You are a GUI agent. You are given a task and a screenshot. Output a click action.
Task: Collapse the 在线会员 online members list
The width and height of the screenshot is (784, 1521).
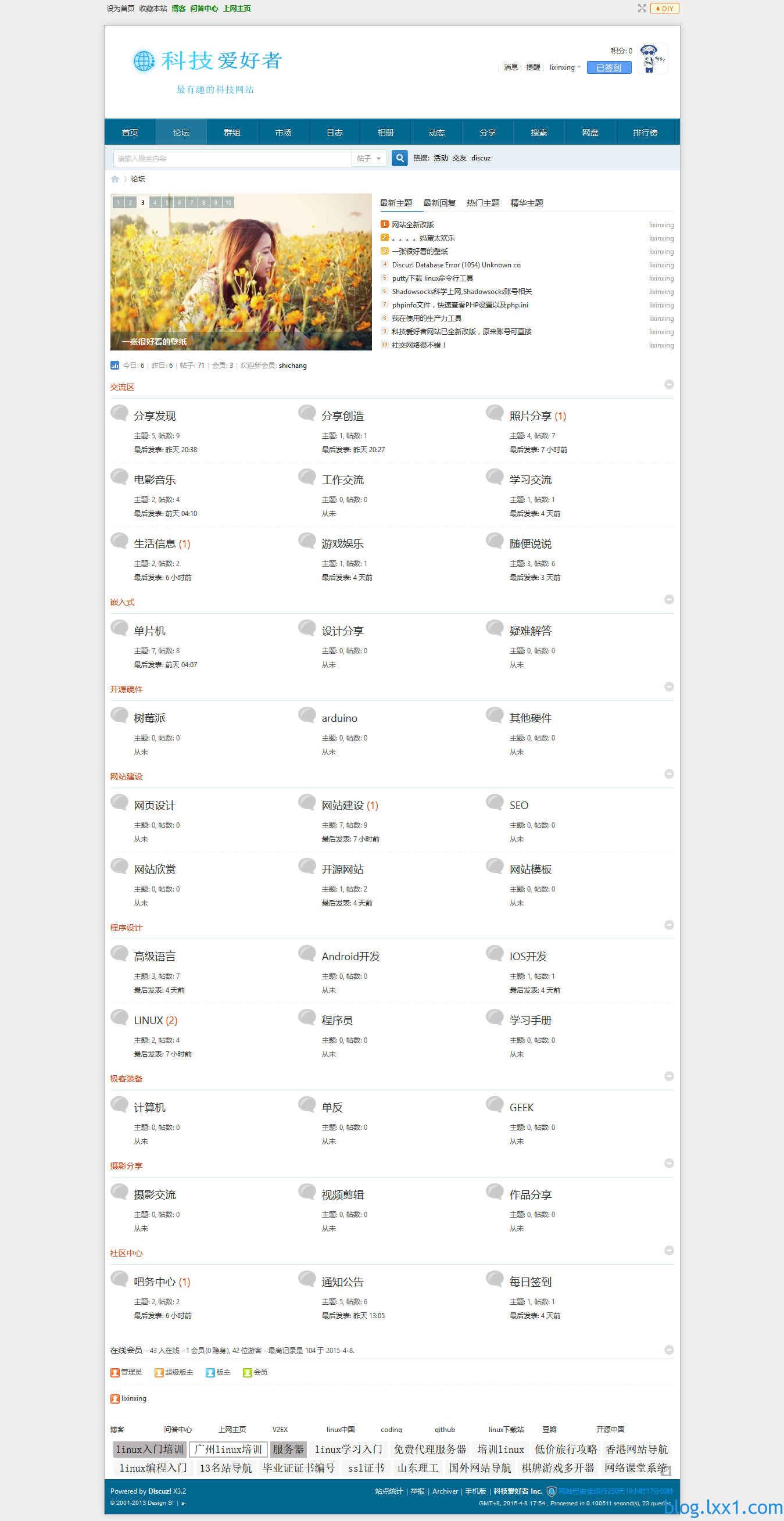pyautogui.click(x=669, y=1350)
